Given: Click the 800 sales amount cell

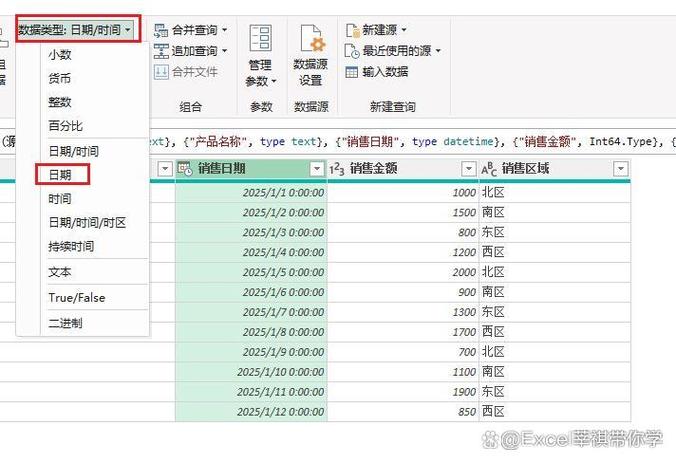Looking at the screenshot, I should point(403,232).
